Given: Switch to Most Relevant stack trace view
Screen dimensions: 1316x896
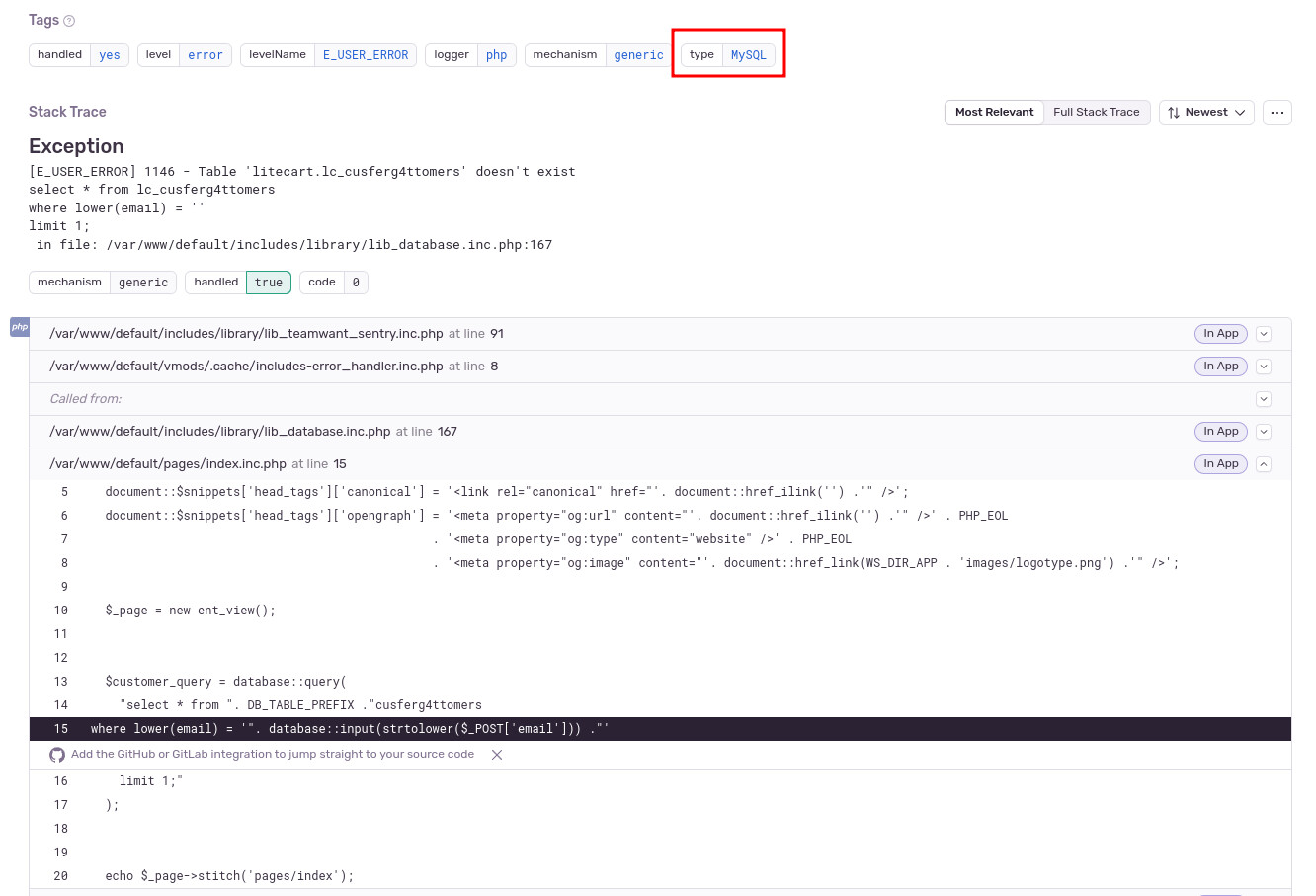Looking at the screenshot, I should point(994,113).
